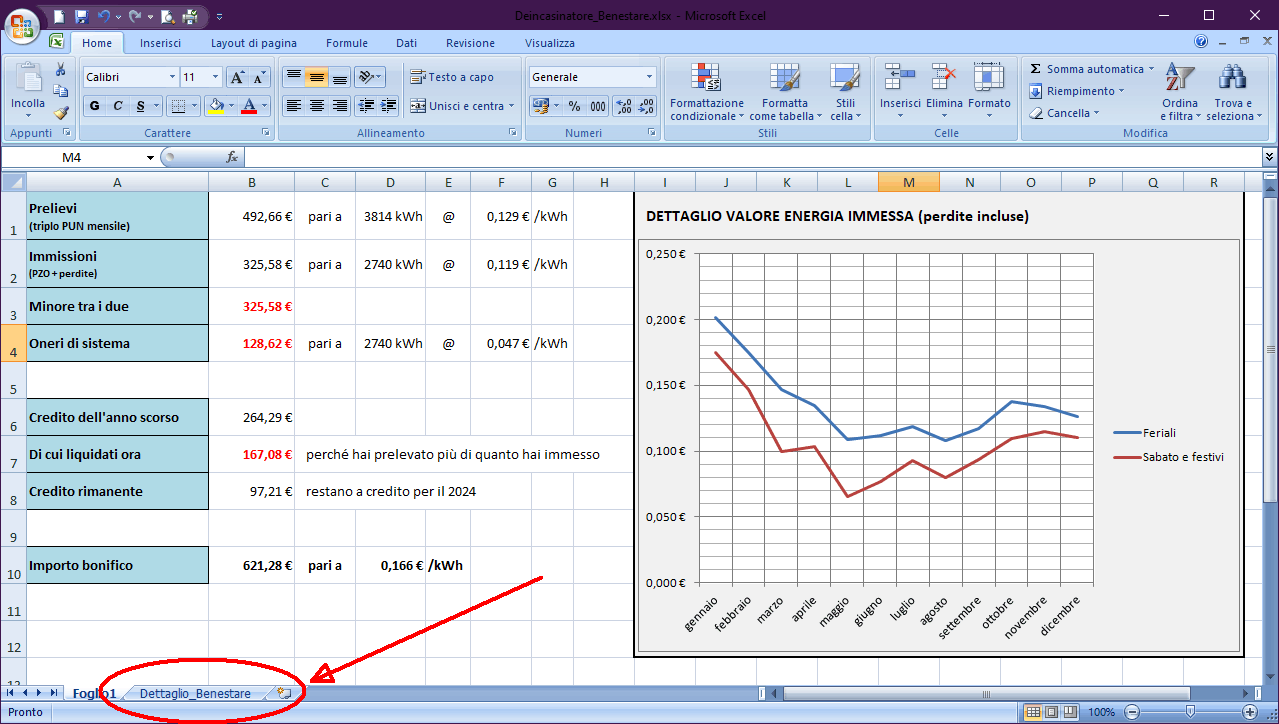Decrease decimal places

coord(645,106)
